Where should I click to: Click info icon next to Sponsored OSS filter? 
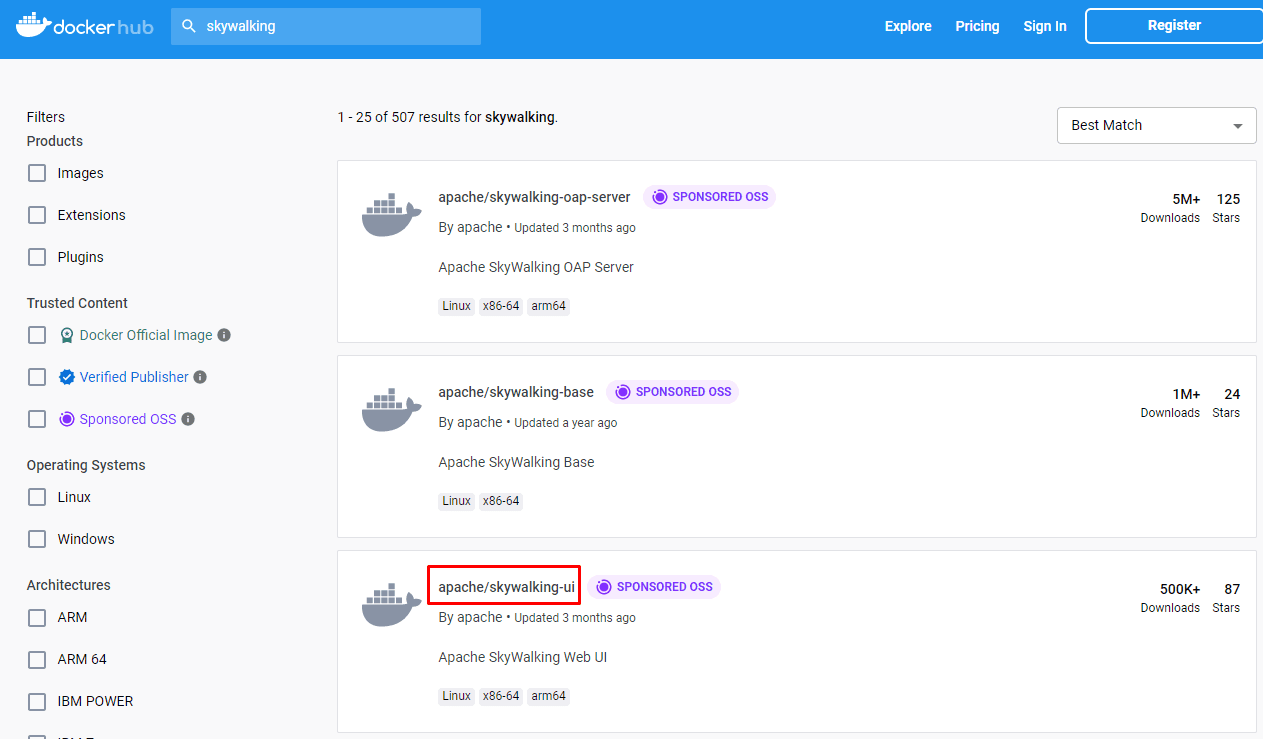pyautogui.click(x=188, y=419)
